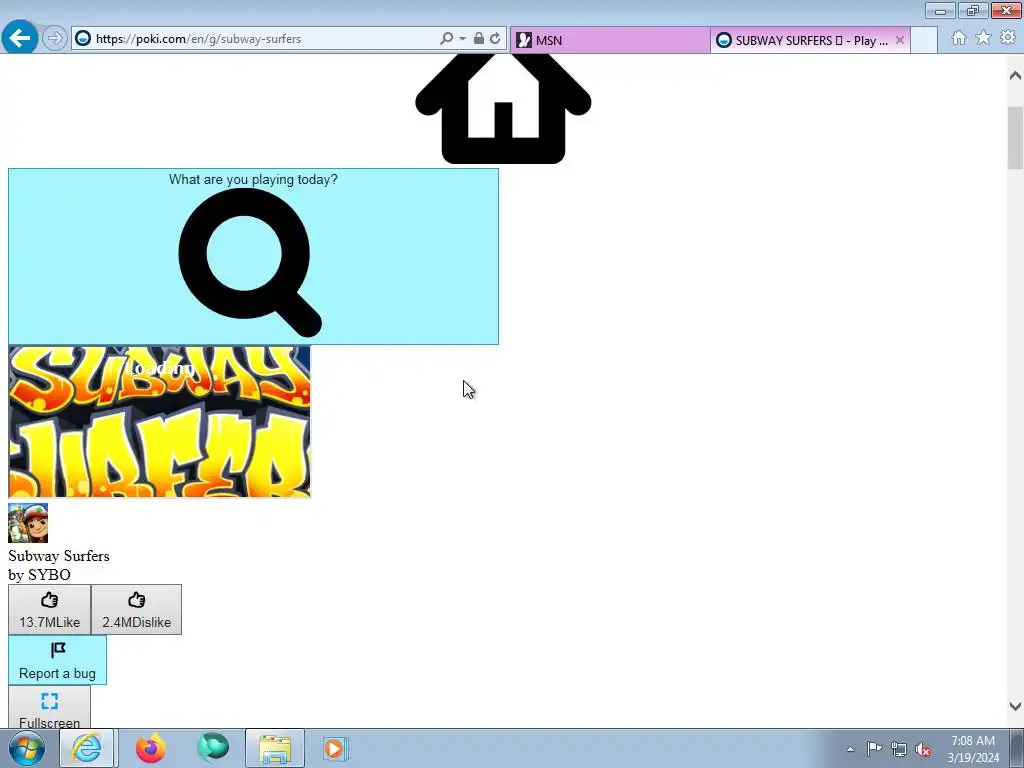Show hidden tray icons arrow
1024x768 pixels.
[x=850, y=749]
